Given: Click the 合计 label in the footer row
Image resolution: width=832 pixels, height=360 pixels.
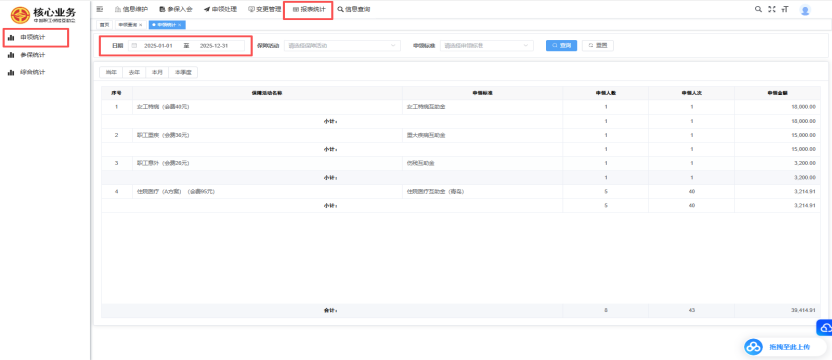Looking at the screenshot, I should pos(331,310).
